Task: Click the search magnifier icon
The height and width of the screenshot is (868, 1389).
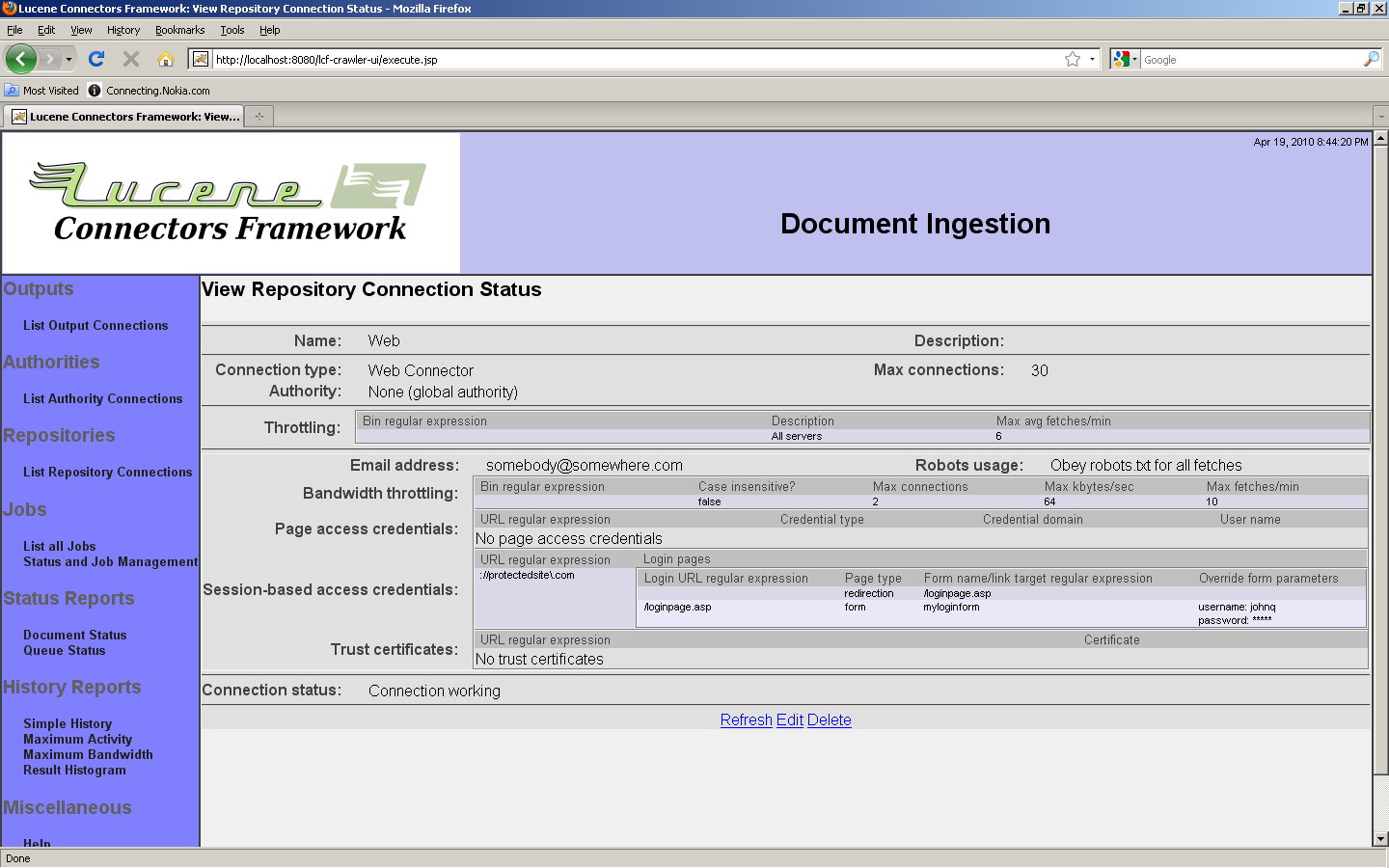Action: [1371, 59]
